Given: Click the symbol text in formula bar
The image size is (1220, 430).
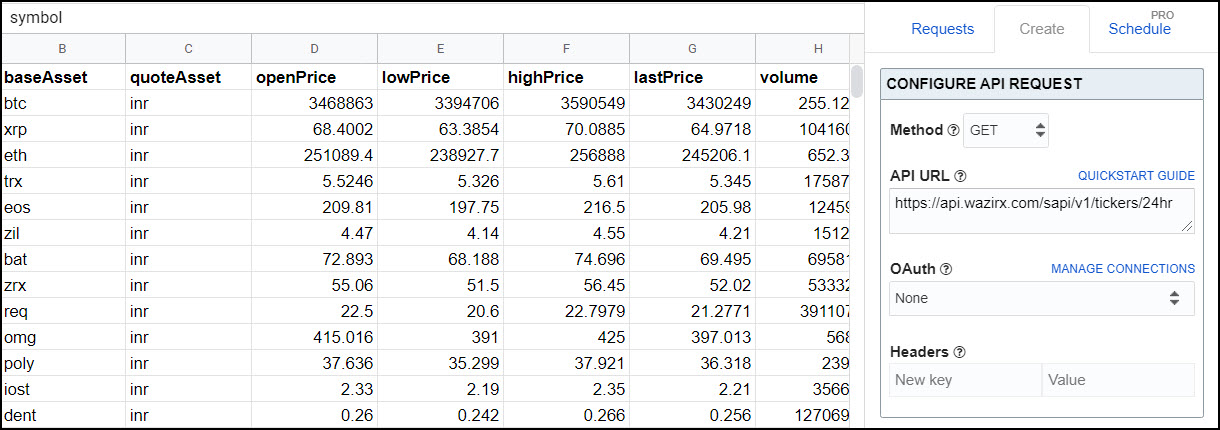Looking at the screenshot, I should 36,17.
